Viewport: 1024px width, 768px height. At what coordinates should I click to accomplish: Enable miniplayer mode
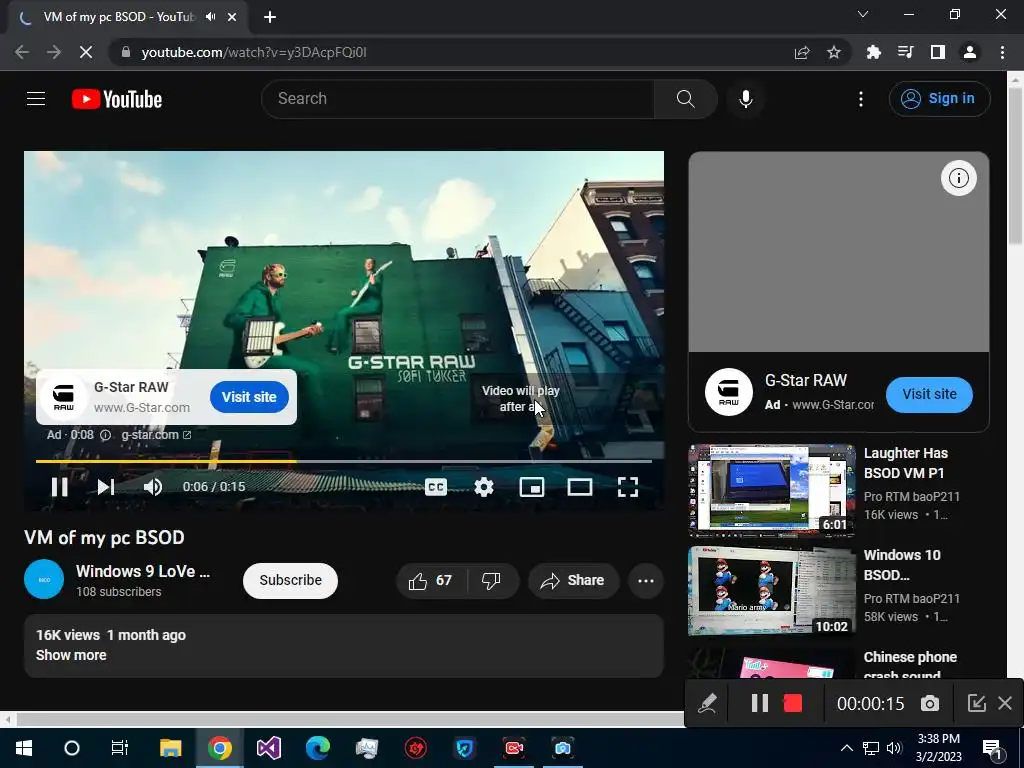point(532,487)
